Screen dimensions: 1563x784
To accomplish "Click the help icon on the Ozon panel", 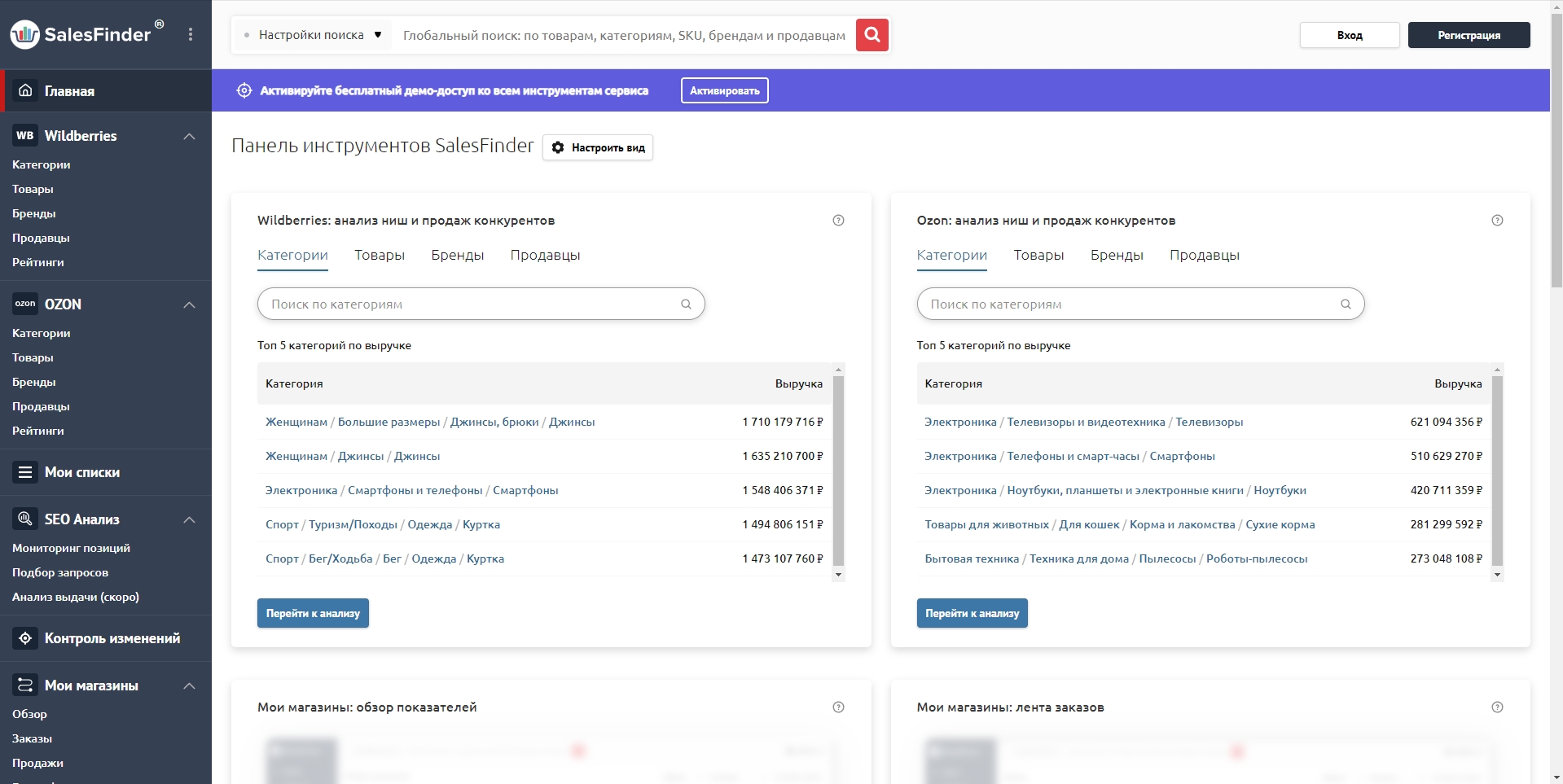I will point(1497,221).
